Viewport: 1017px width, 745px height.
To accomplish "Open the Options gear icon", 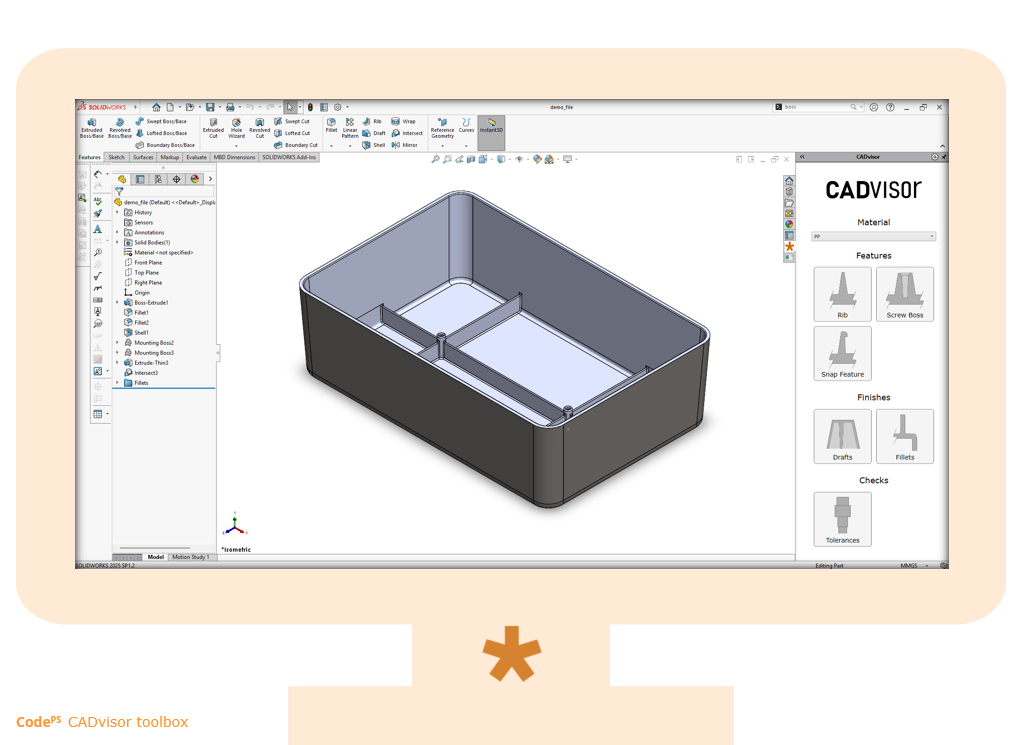I will (x=337, y=107).
